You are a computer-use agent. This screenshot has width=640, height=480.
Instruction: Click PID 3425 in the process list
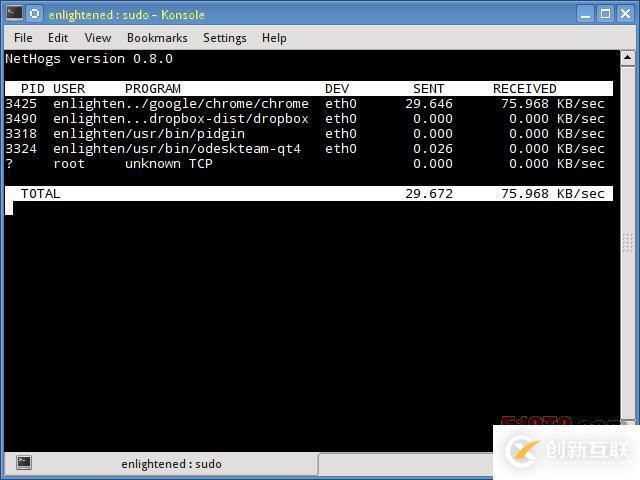pyautogui.click(x=21, y=104)
